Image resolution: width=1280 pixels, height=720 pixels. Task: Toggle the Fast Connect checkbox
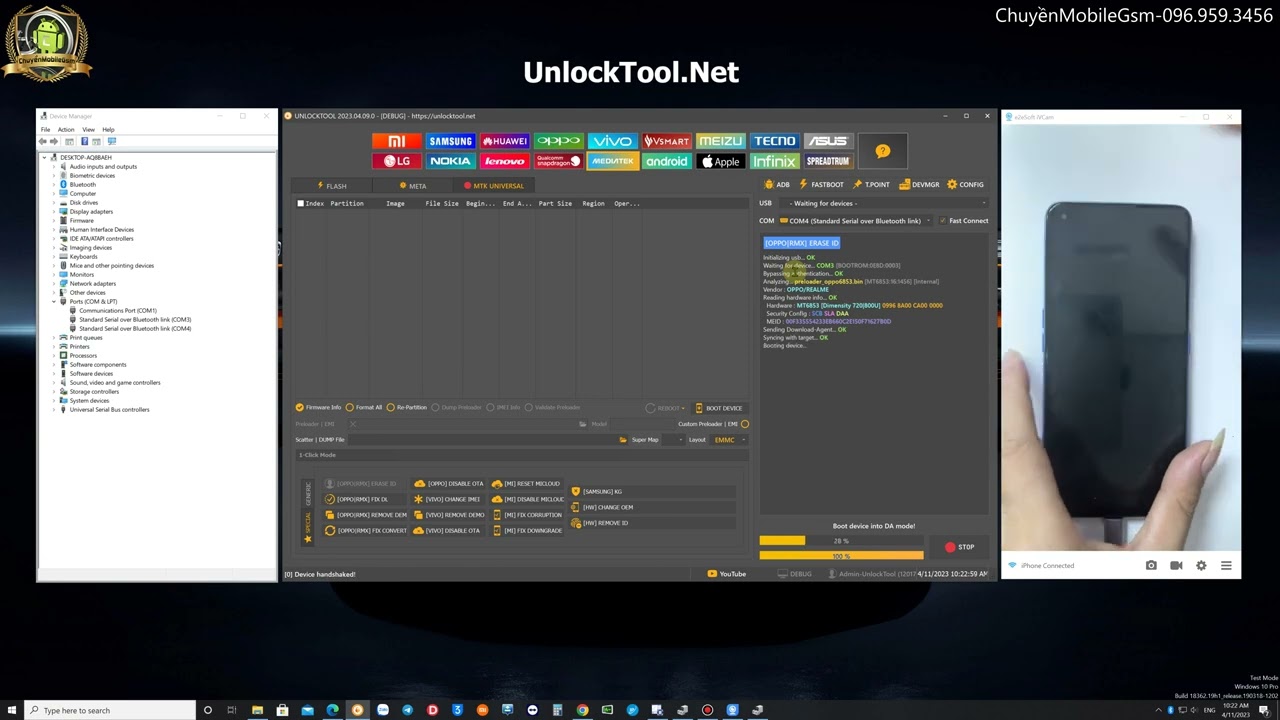point(964,221)
